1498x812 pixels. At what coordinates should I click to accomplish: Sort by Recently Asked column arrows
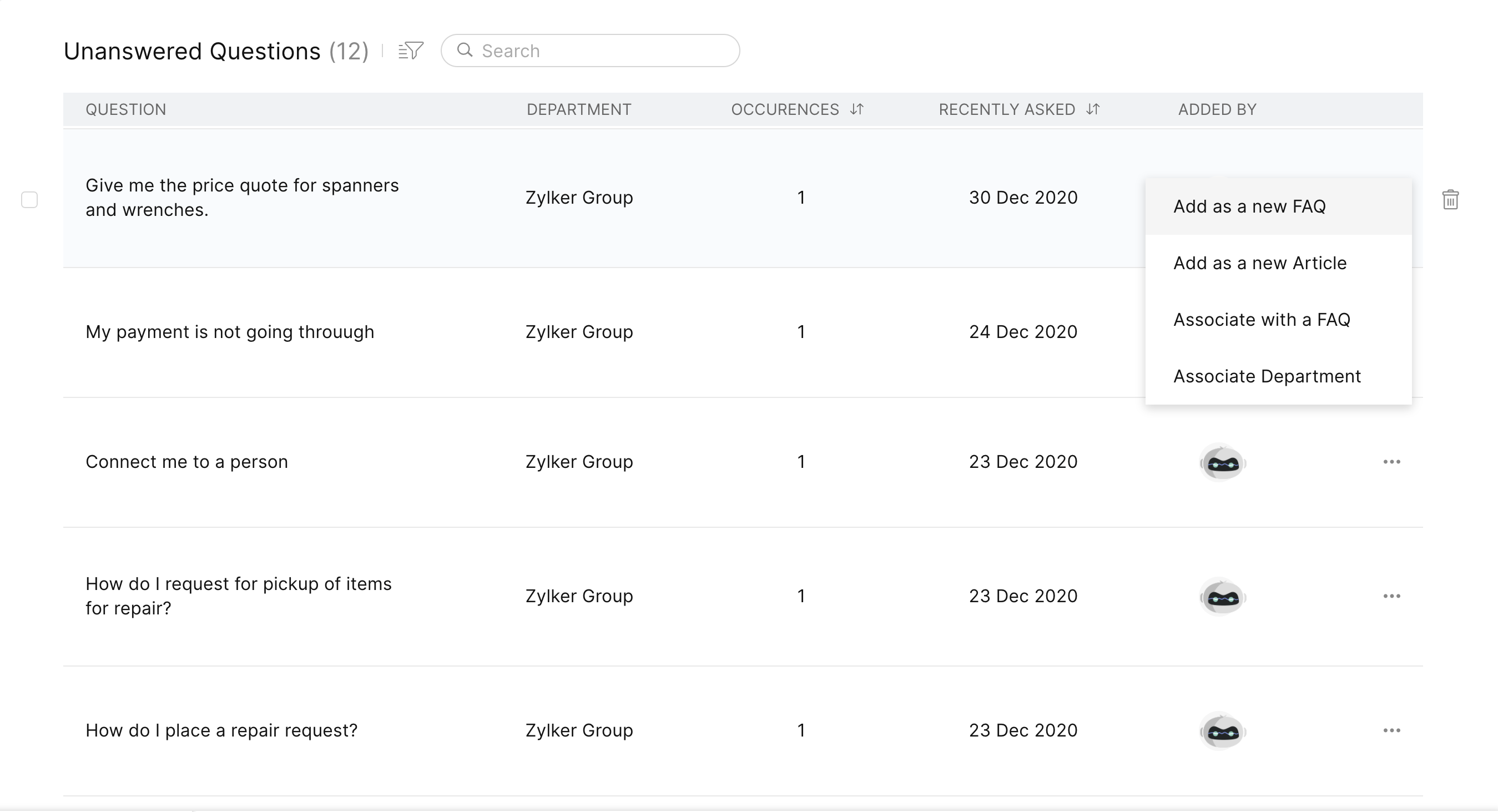[1093, 109]
